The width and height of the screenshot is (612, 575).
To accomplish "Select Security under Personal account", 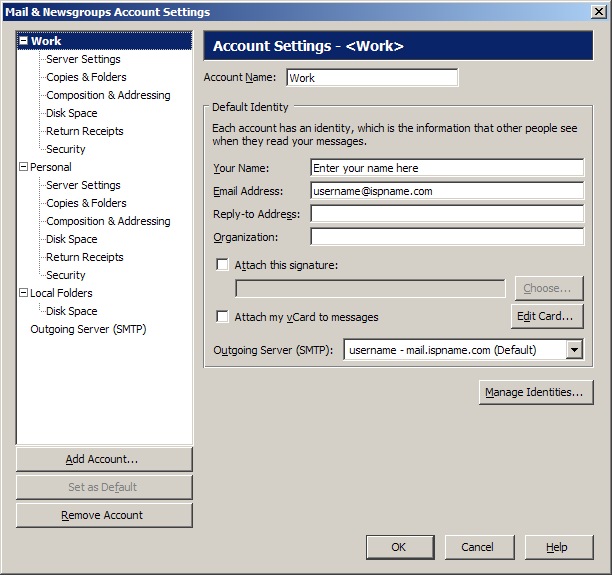I will point(66,276).
